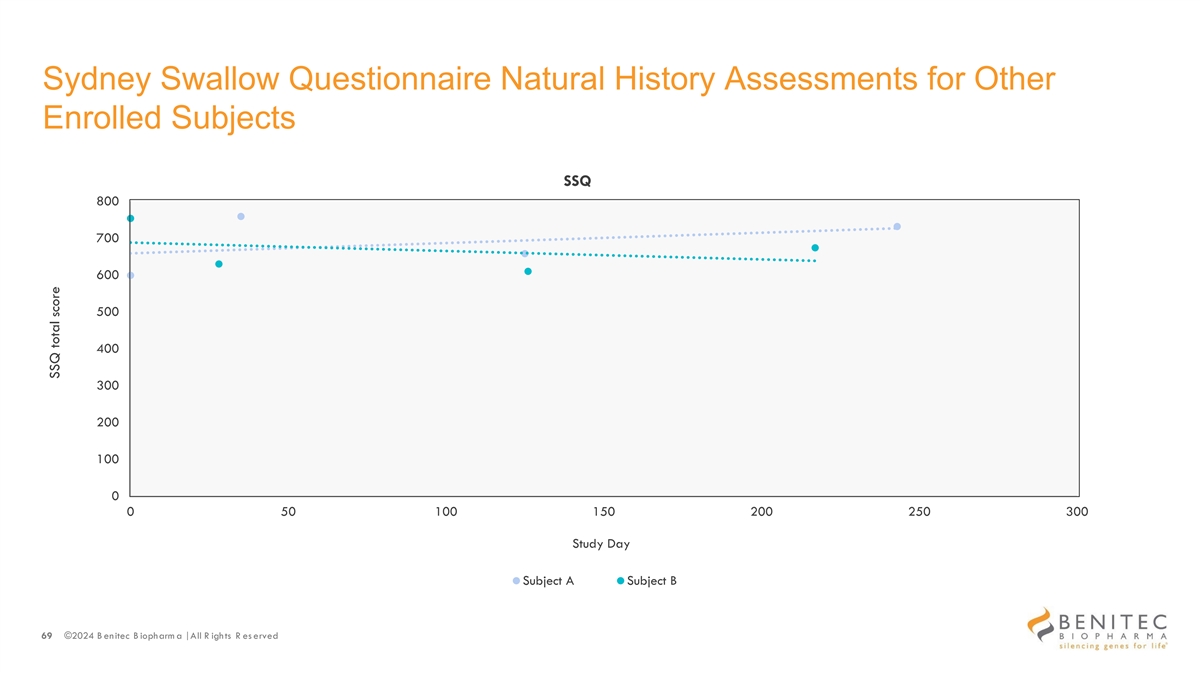Click the 800 label on the vertical axis
Screen dimensions: 1200x675
[x=108, y=201]
